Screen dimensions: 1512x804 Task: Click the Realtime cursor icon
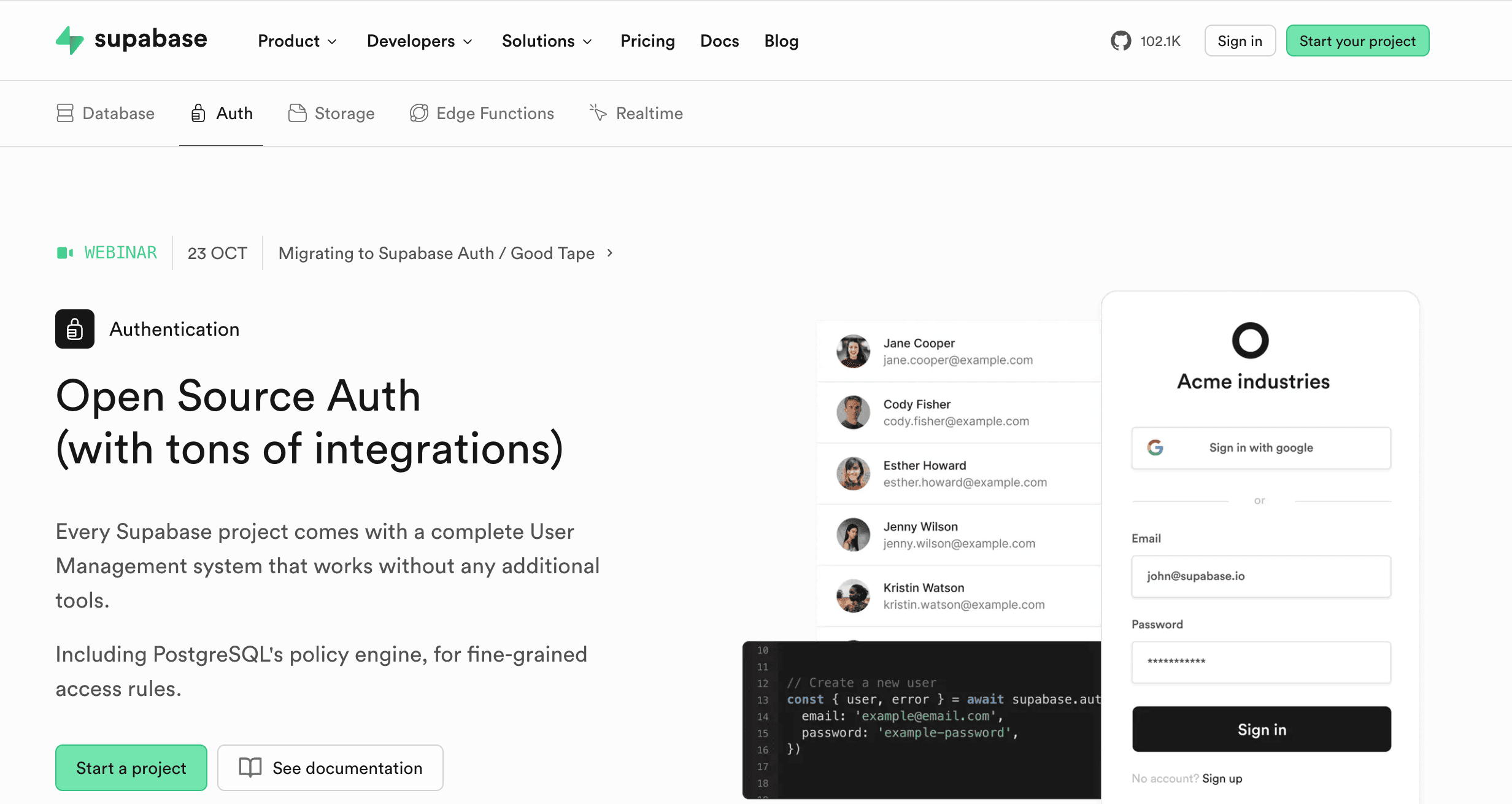click(x=598, y=112)
